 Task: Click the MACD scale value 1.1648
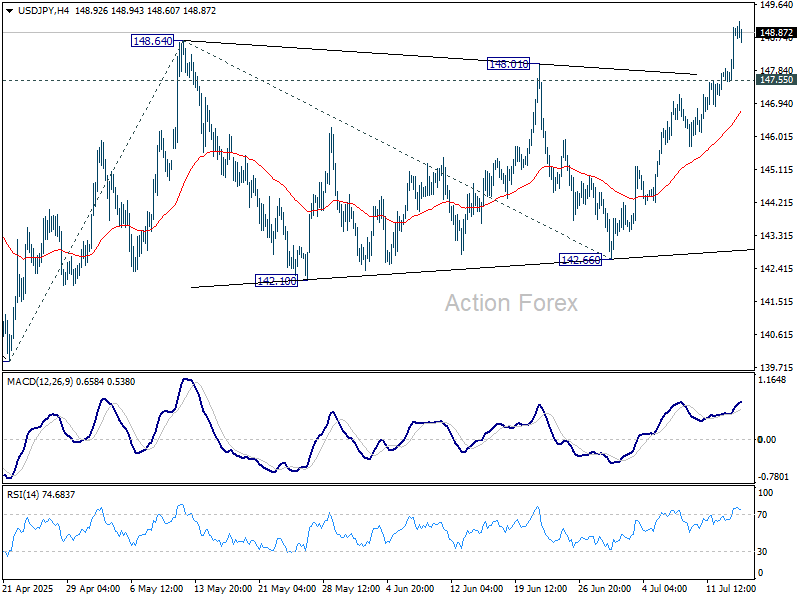pyautogui.click(x=772, y=380)
